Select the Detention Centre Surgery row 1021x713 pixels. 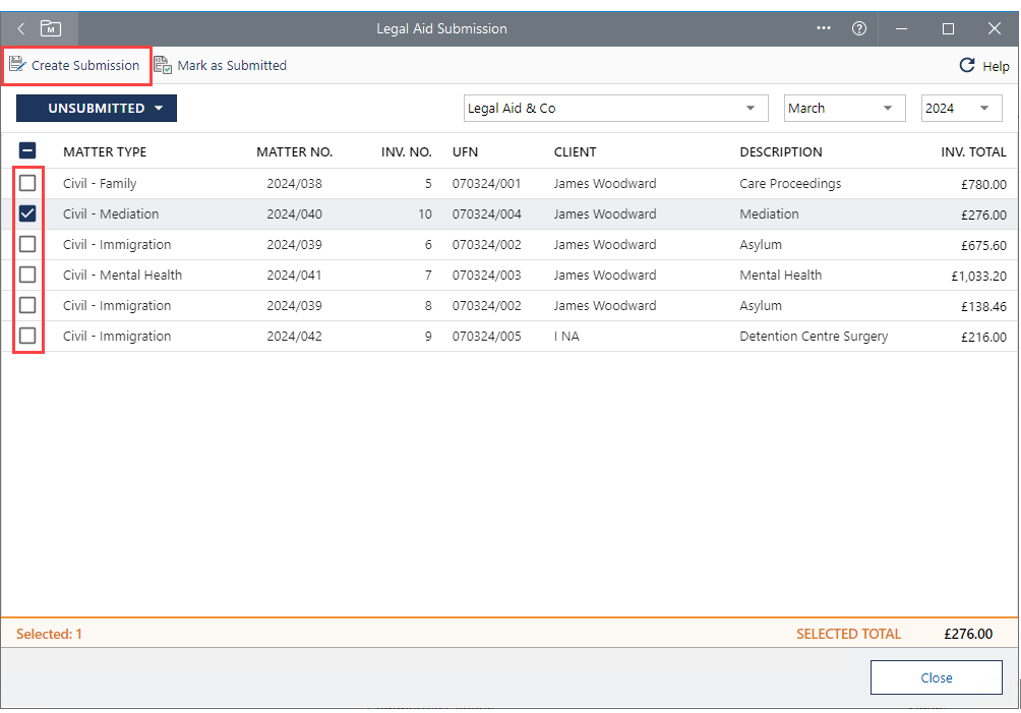tap(813, 336)
